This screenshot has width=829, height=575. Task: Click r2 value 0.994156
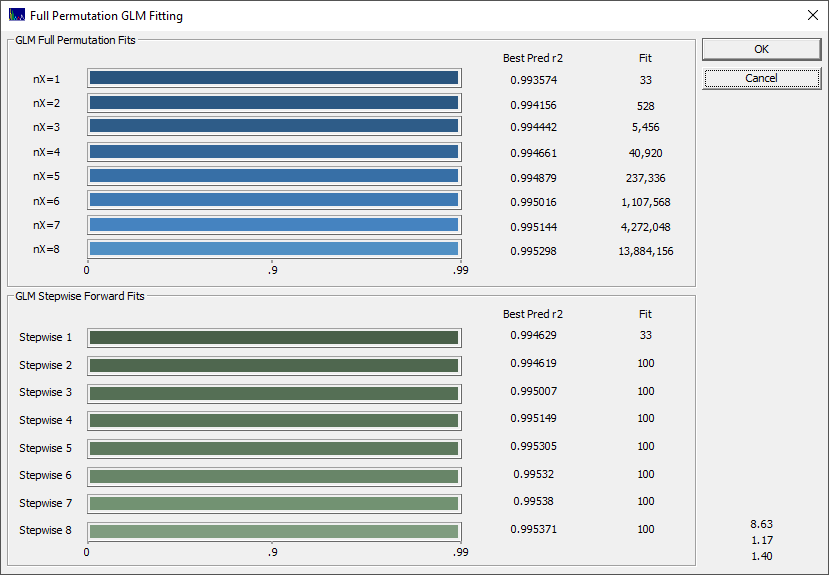tap(533, 105)
